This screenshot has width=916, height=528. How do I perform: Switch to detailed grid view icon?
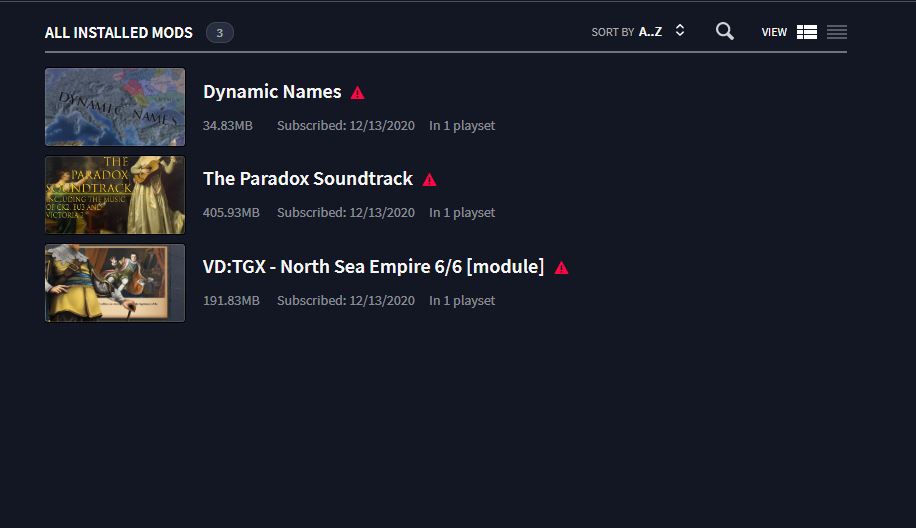click(807, 32)
